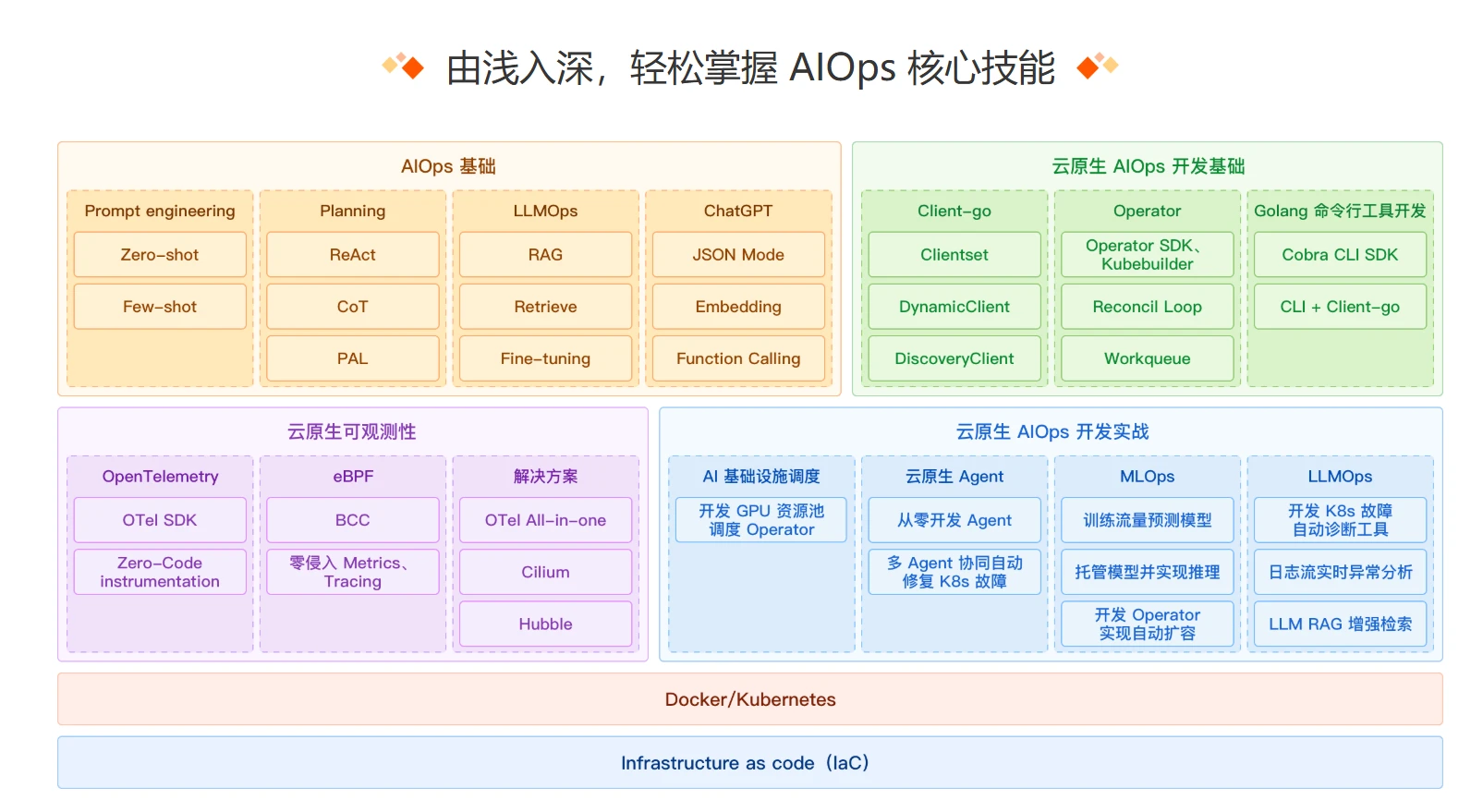Click the Docker/Kubernetes bar
1483x812 pixels.
click(750, 699)
